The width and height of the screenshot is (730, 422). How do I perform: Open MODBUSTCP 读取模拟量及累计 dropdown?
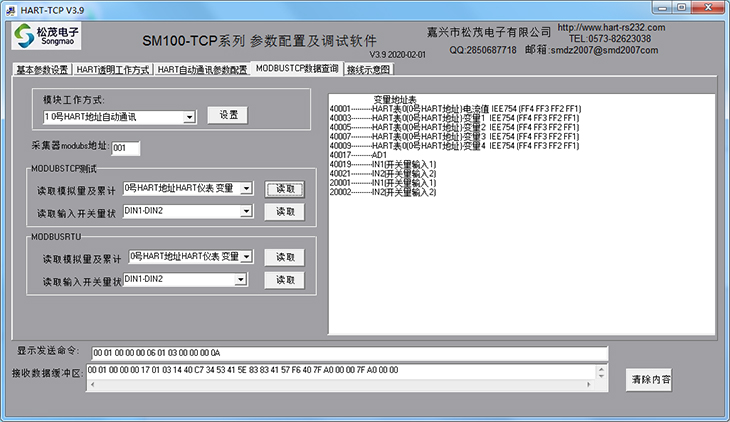pyautogui.click(x=246, y=188)
